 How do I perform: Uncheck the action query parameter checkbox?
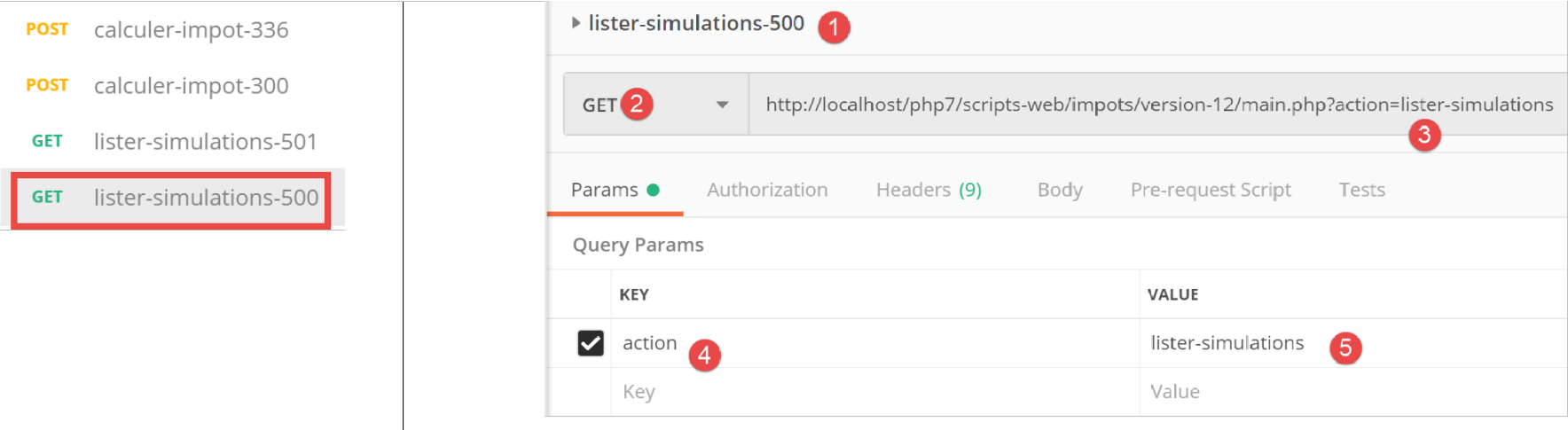591,343
